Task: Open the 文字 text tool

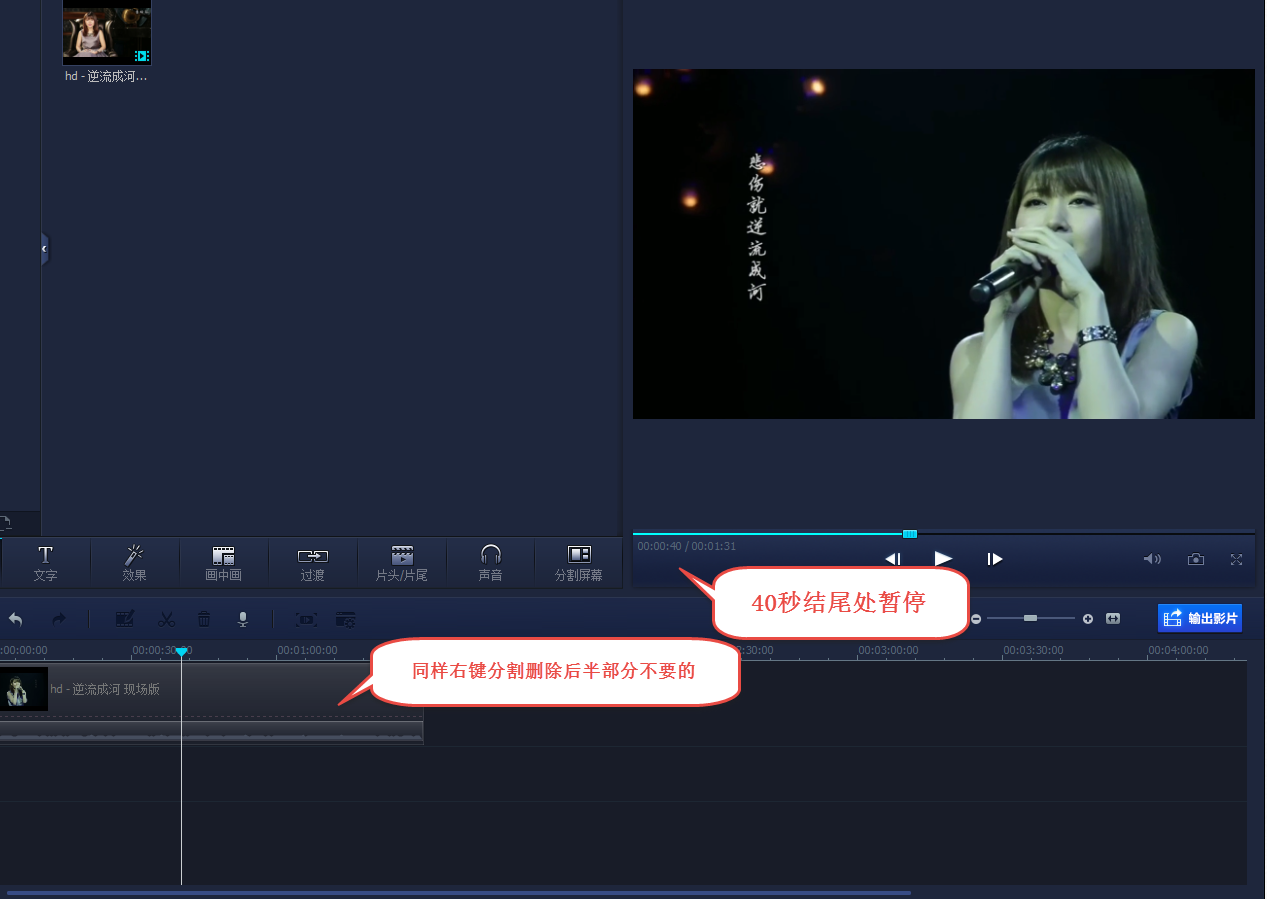Action: click(x=45, y=564)
